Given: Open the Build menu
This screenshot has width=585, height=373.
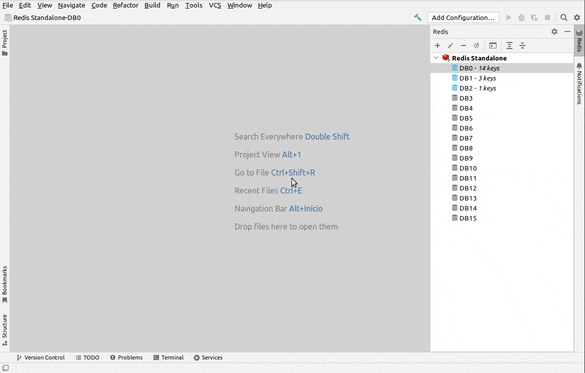Looking at the screenshot, I should pos(152,5).
